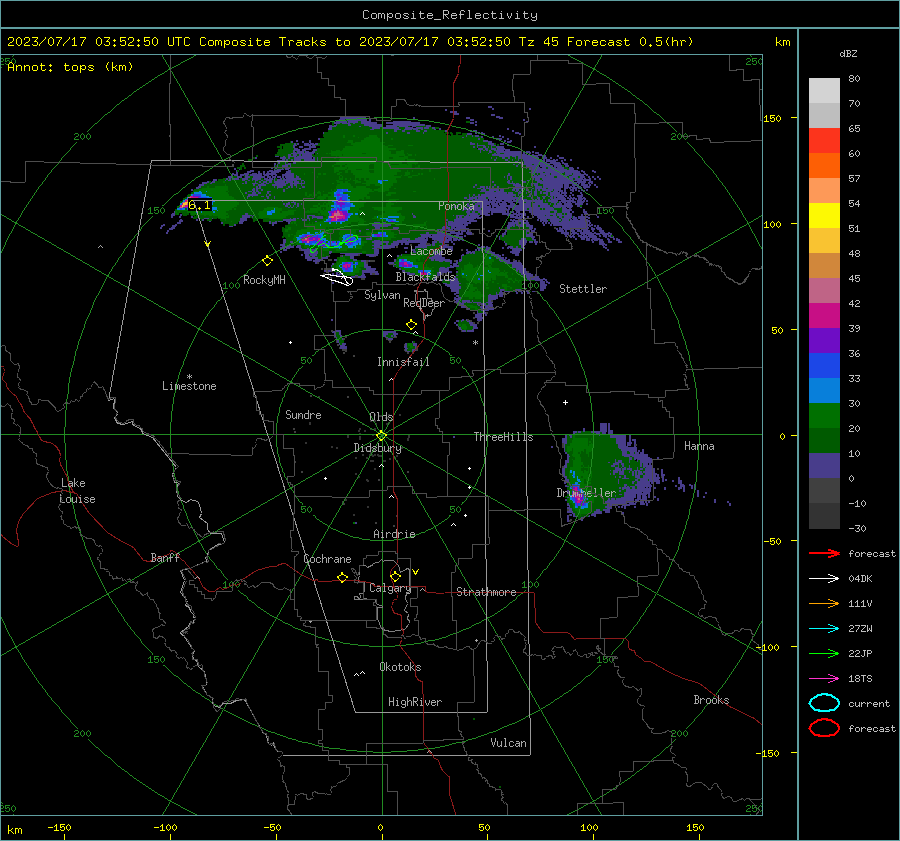Viewport: 900px width, 841px height.
Task: Click the dBZ legend heading
Action: [x=848, y=53]
